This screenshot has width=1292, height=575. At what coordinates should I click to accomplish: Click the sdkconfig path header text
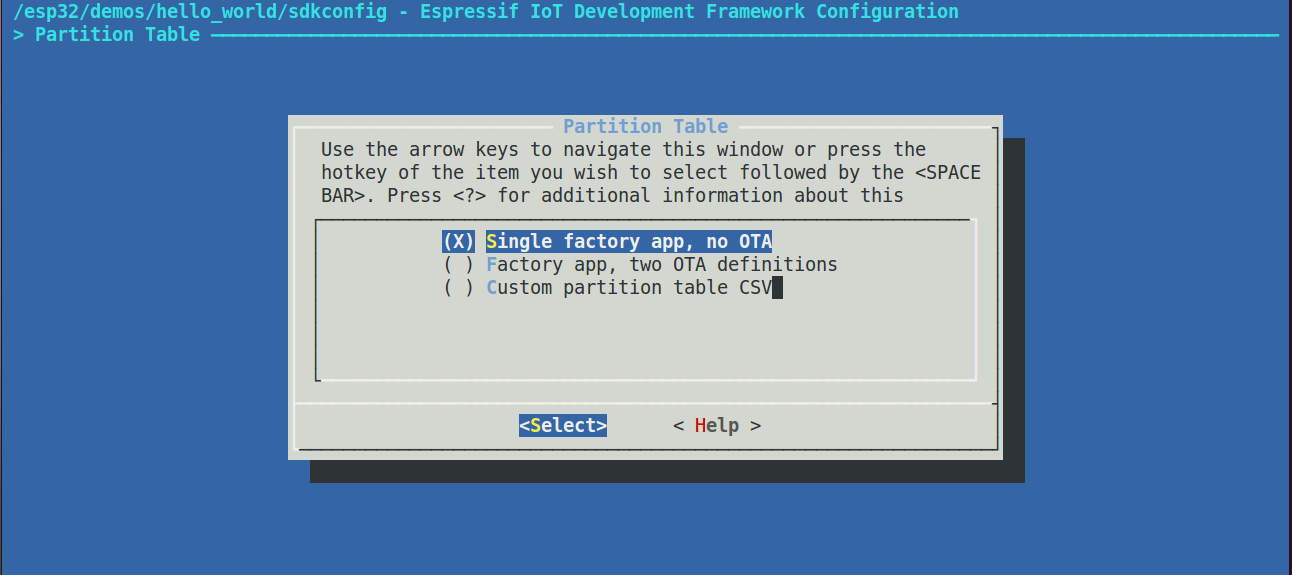[x=486, y=12]
